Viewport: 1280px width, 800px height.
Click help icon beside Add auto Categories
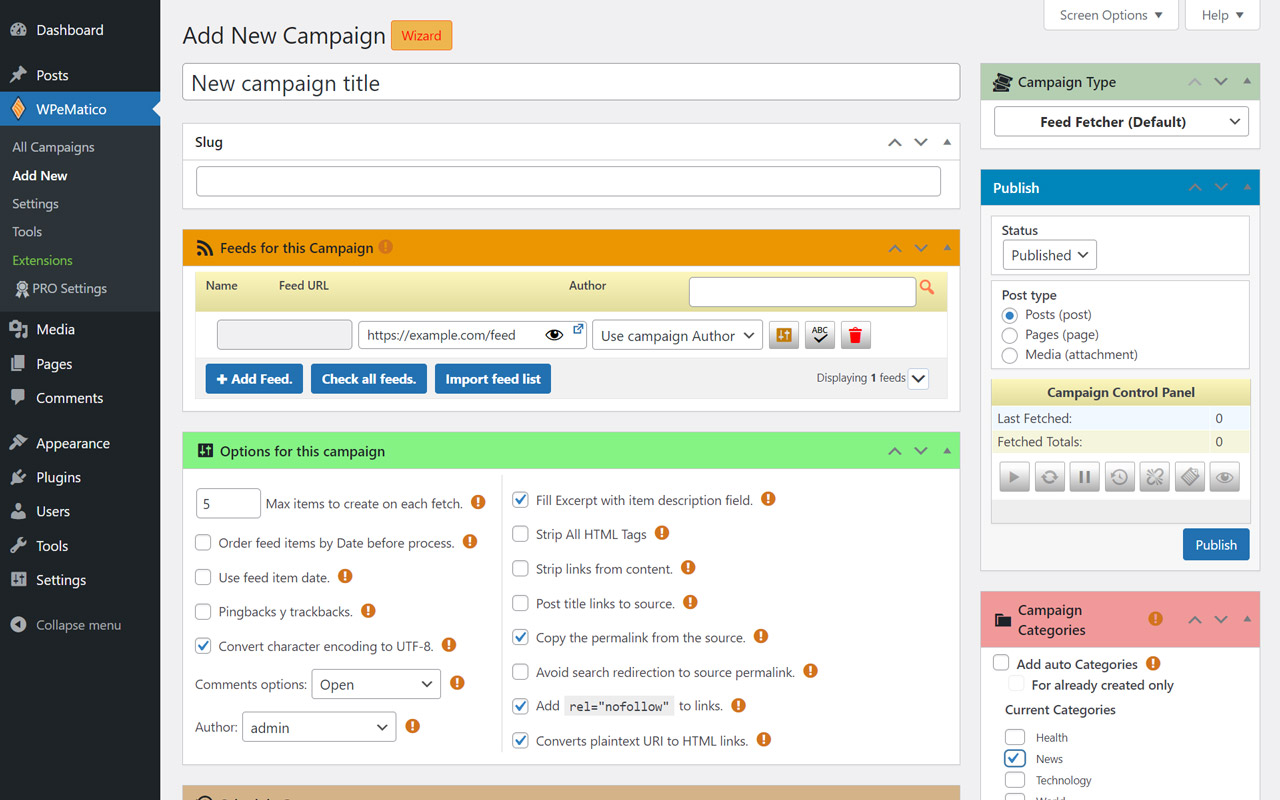pos(1153,663)
